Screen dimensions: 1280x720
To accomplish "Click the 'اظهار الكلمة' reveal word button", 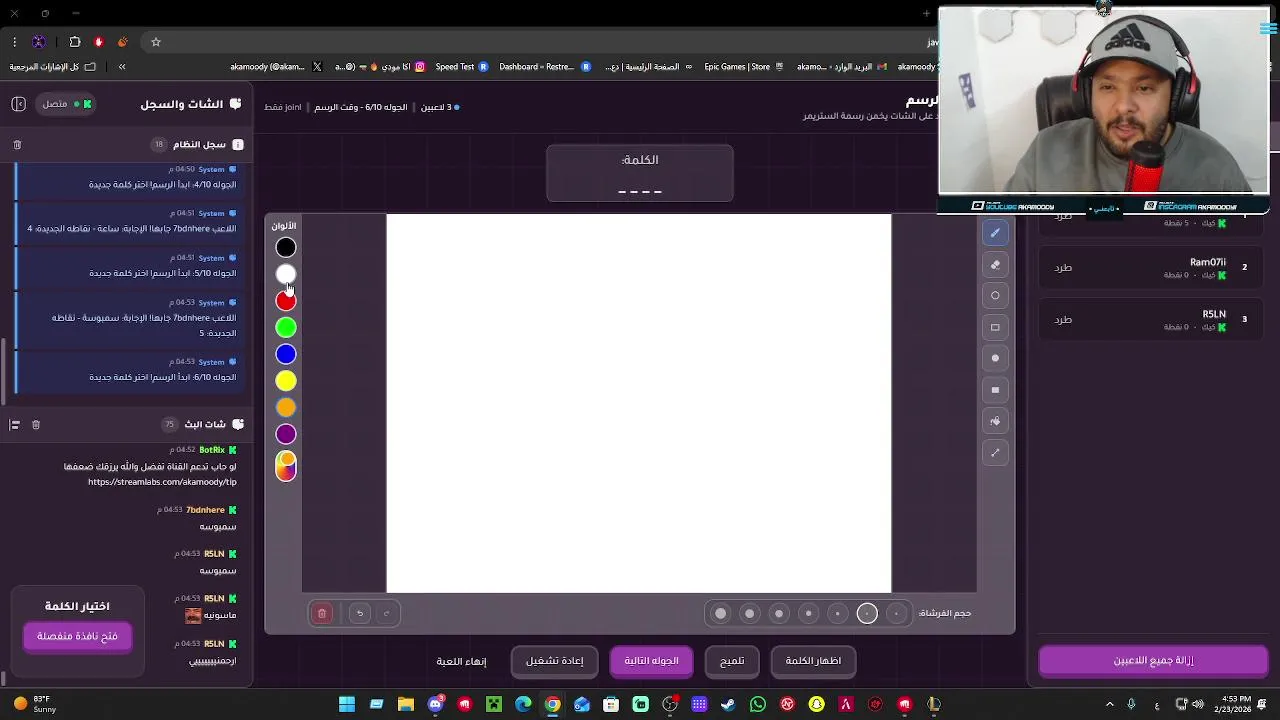I will (x=813, y=661).
